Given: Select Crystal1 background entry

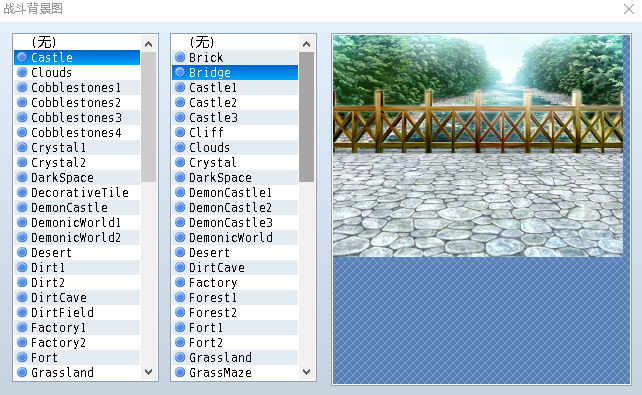Looking at the screenshot, I should pyautogui.click(x=77, y=147).
